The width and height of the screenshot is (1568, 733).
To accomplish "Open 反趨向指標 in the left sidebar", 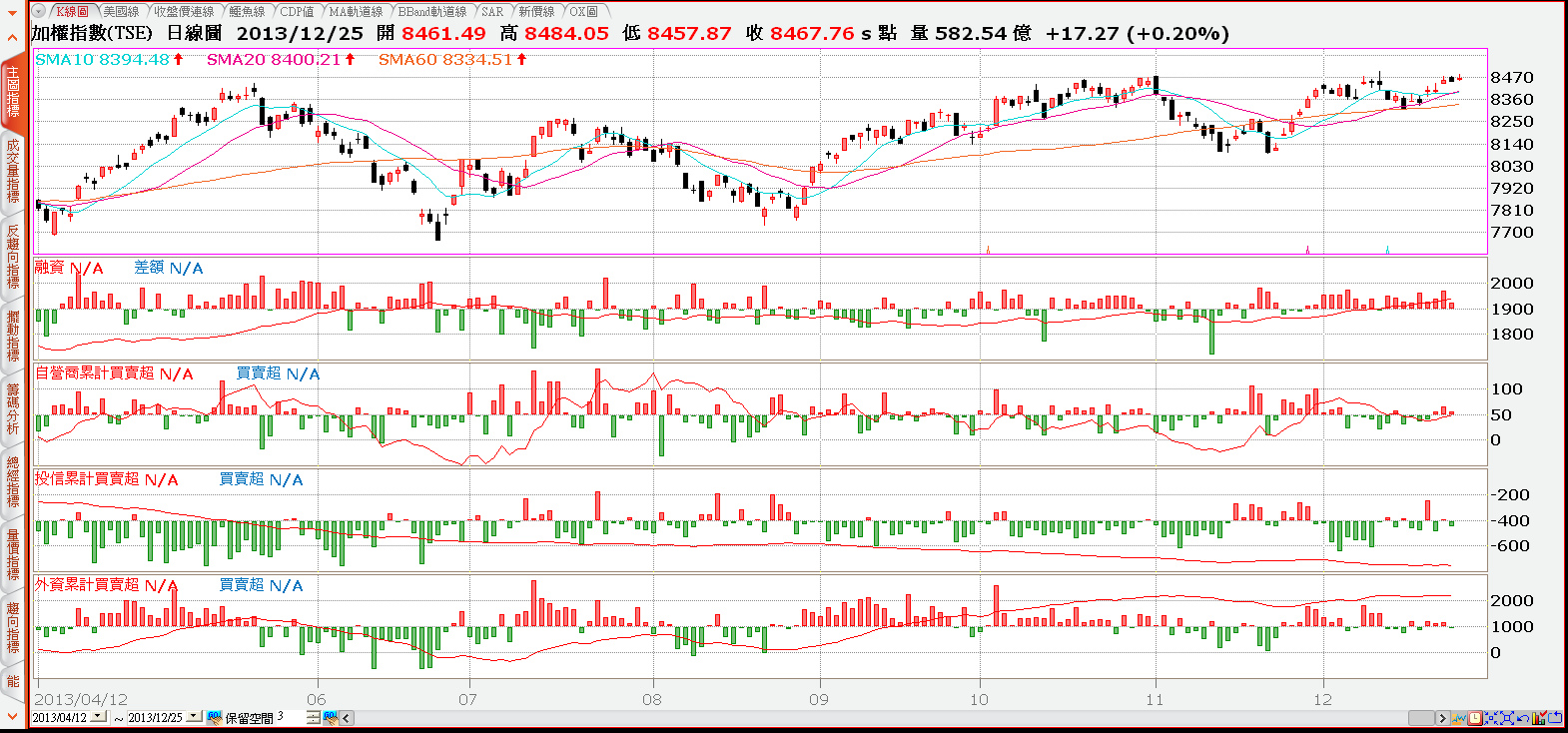I will 13,257.
